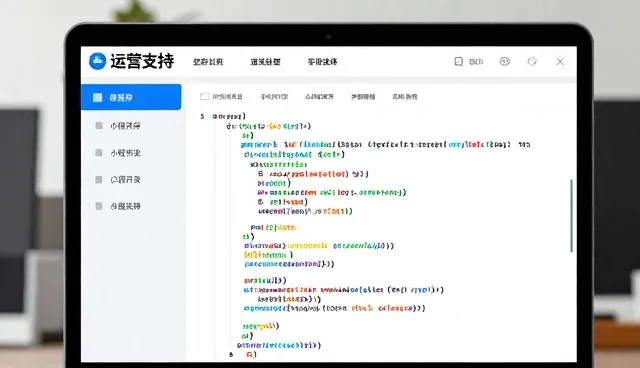Image resolution: width=640 pixels, height=368 pixels.
Task: Select the third sidebar item
Action: (x=131, y=153)
